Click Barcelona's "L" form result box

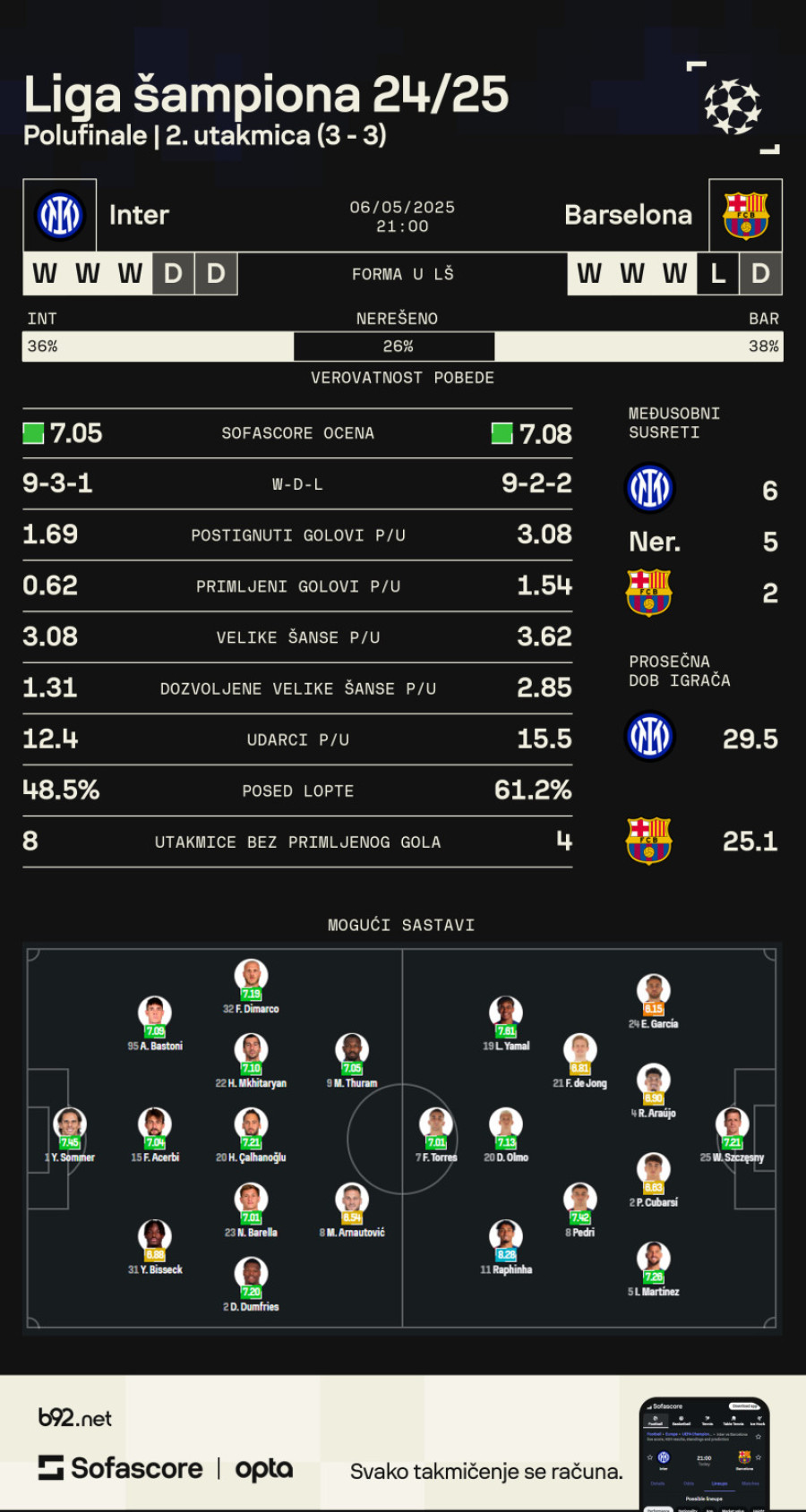(717, 274)
